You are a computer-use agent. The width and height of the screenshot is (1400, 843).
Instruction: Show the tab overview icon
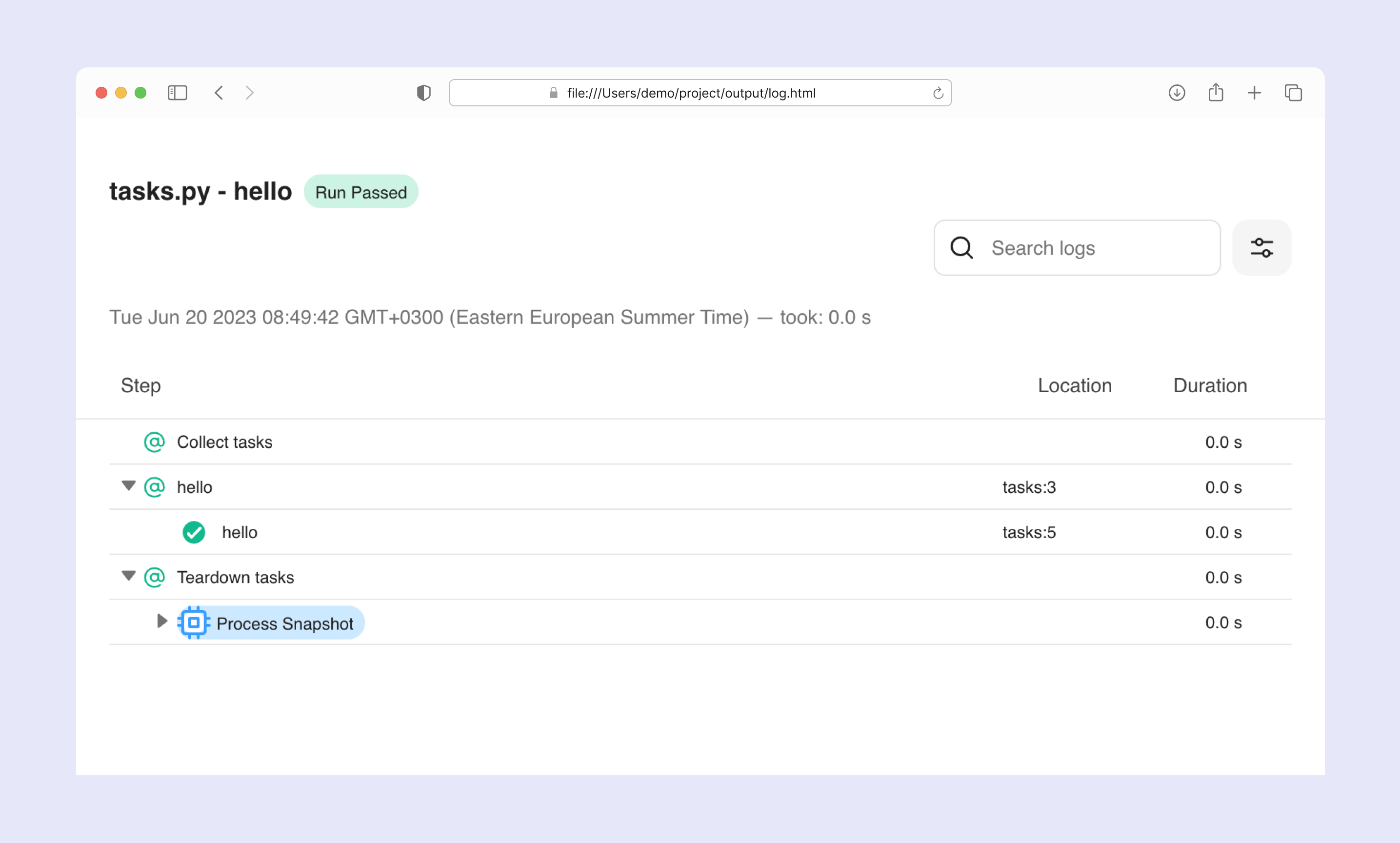coord(1293,93)
